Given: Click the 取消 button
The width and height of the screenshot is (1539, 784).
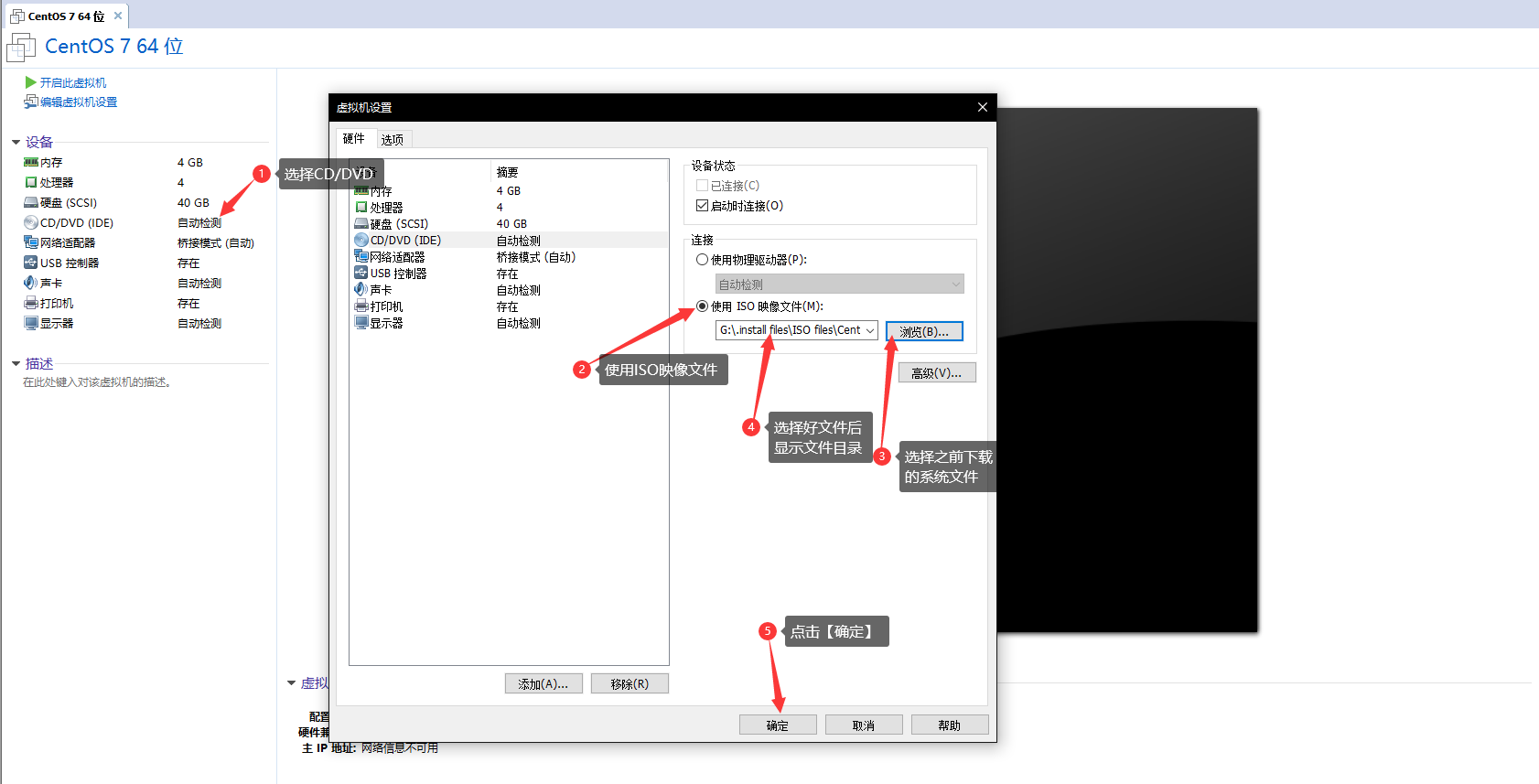Looking at the screenshot, I should click(864, 725).
